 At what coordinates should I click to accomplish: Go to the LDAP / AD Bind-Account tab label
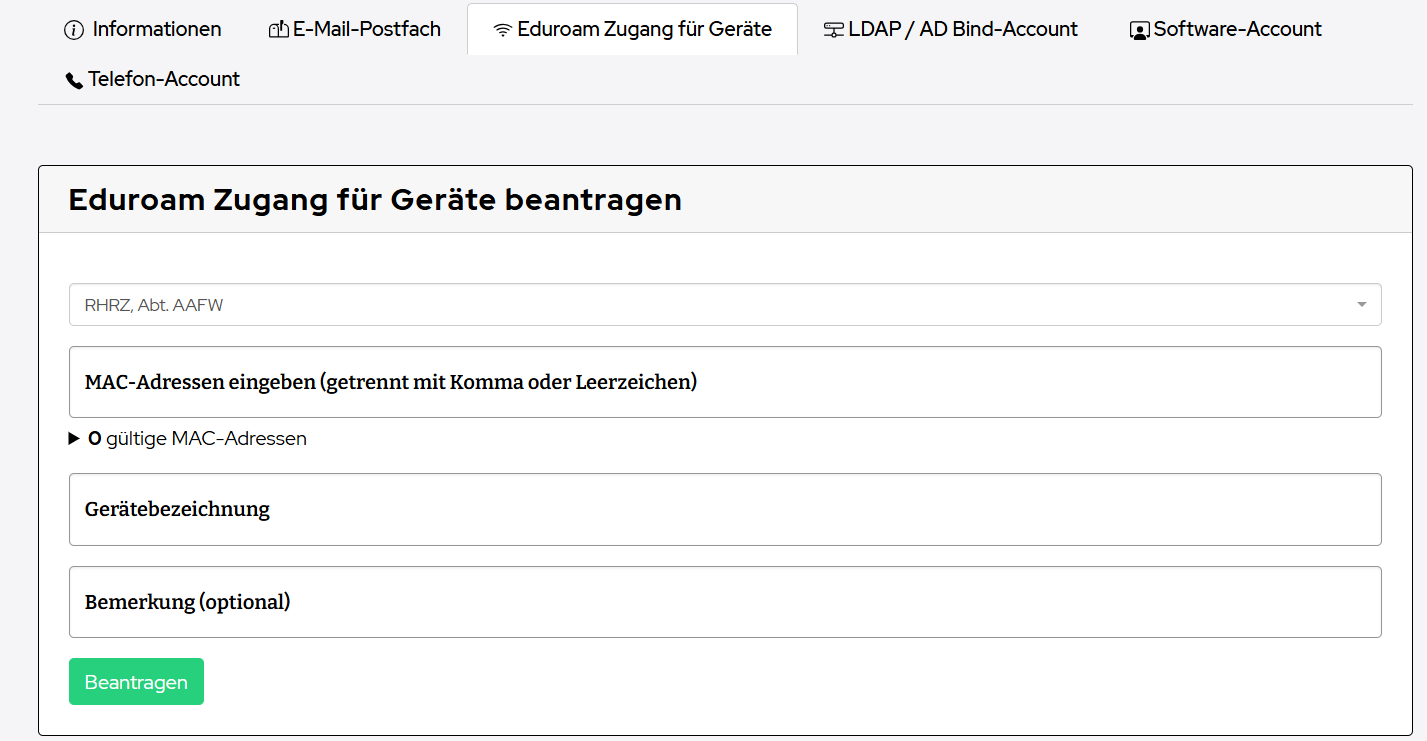coord(963,29)
